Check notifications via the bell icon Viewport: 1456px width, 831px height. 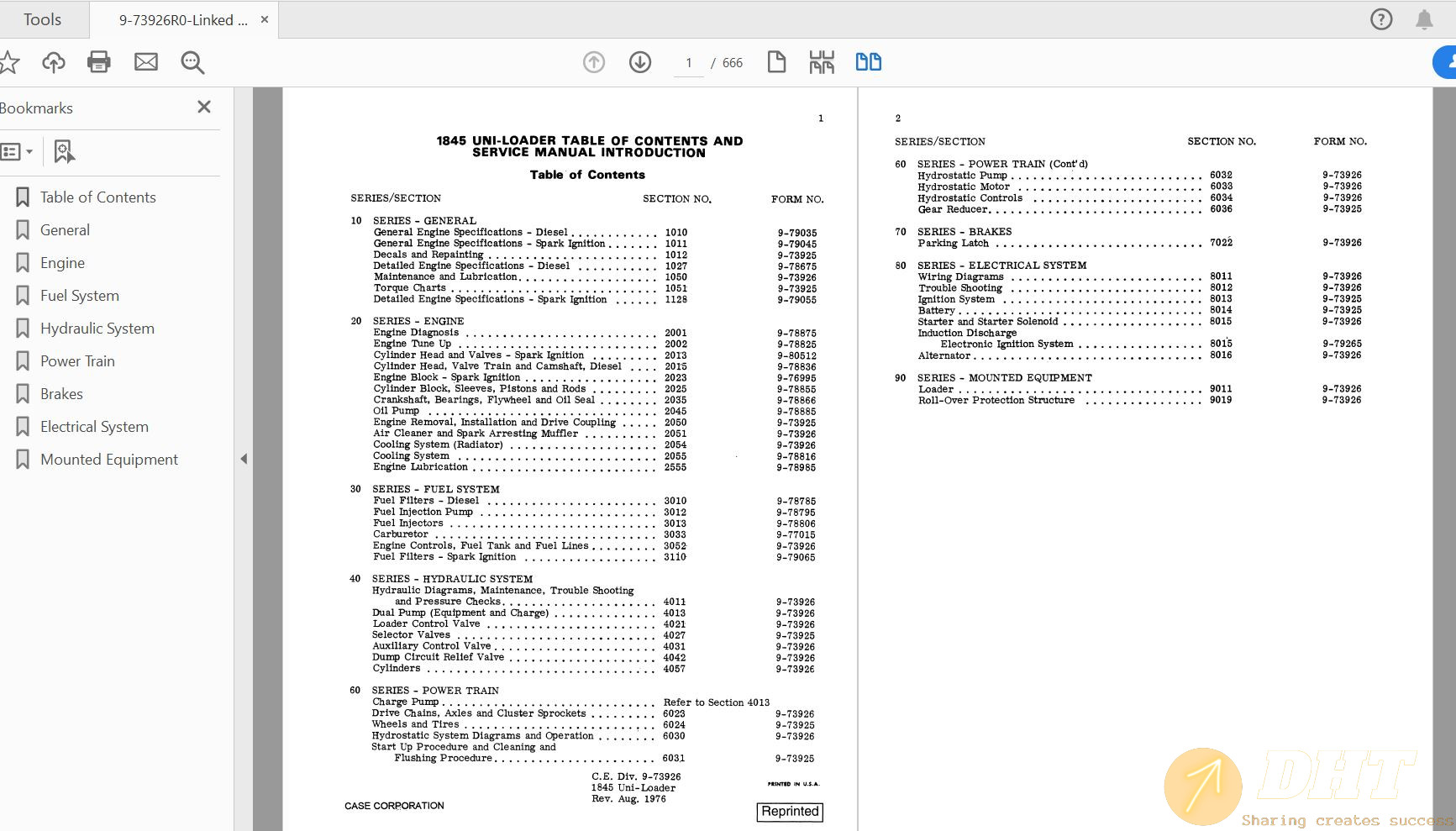click(1426, 18)
